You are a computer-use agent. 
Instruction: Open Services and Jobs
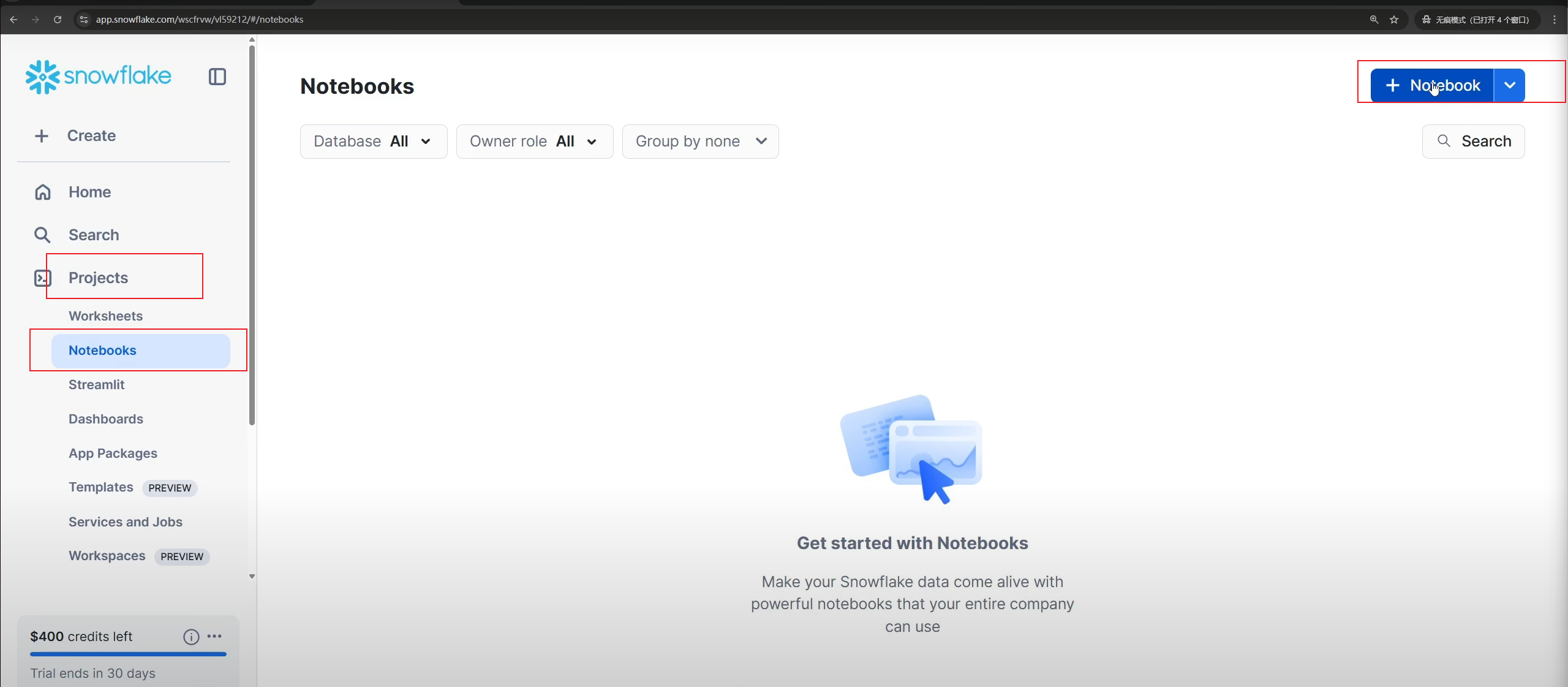tap(126, 522)
